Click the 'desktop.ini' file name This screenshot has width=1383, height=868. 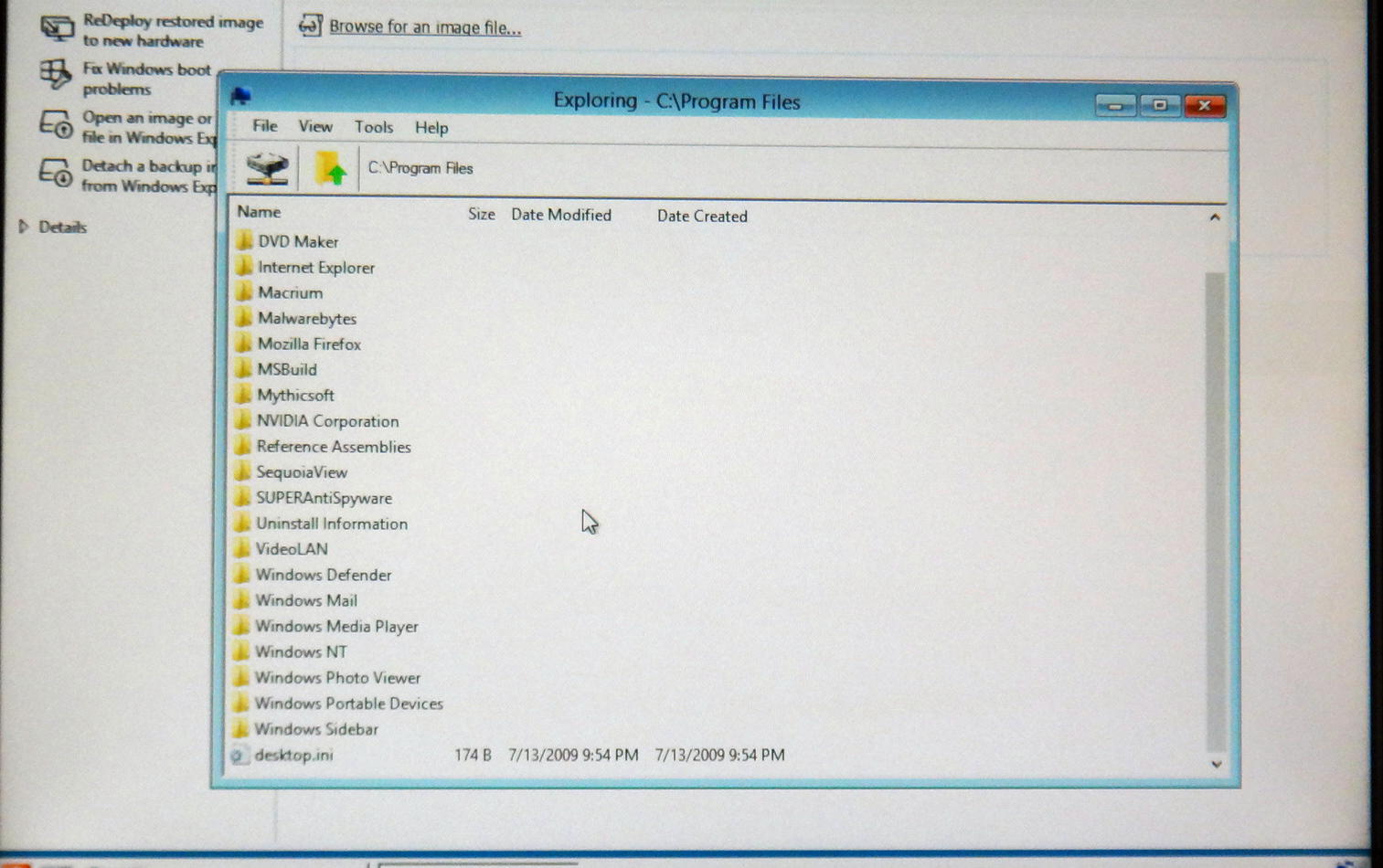pyautogui.click(x=293, y=755)
